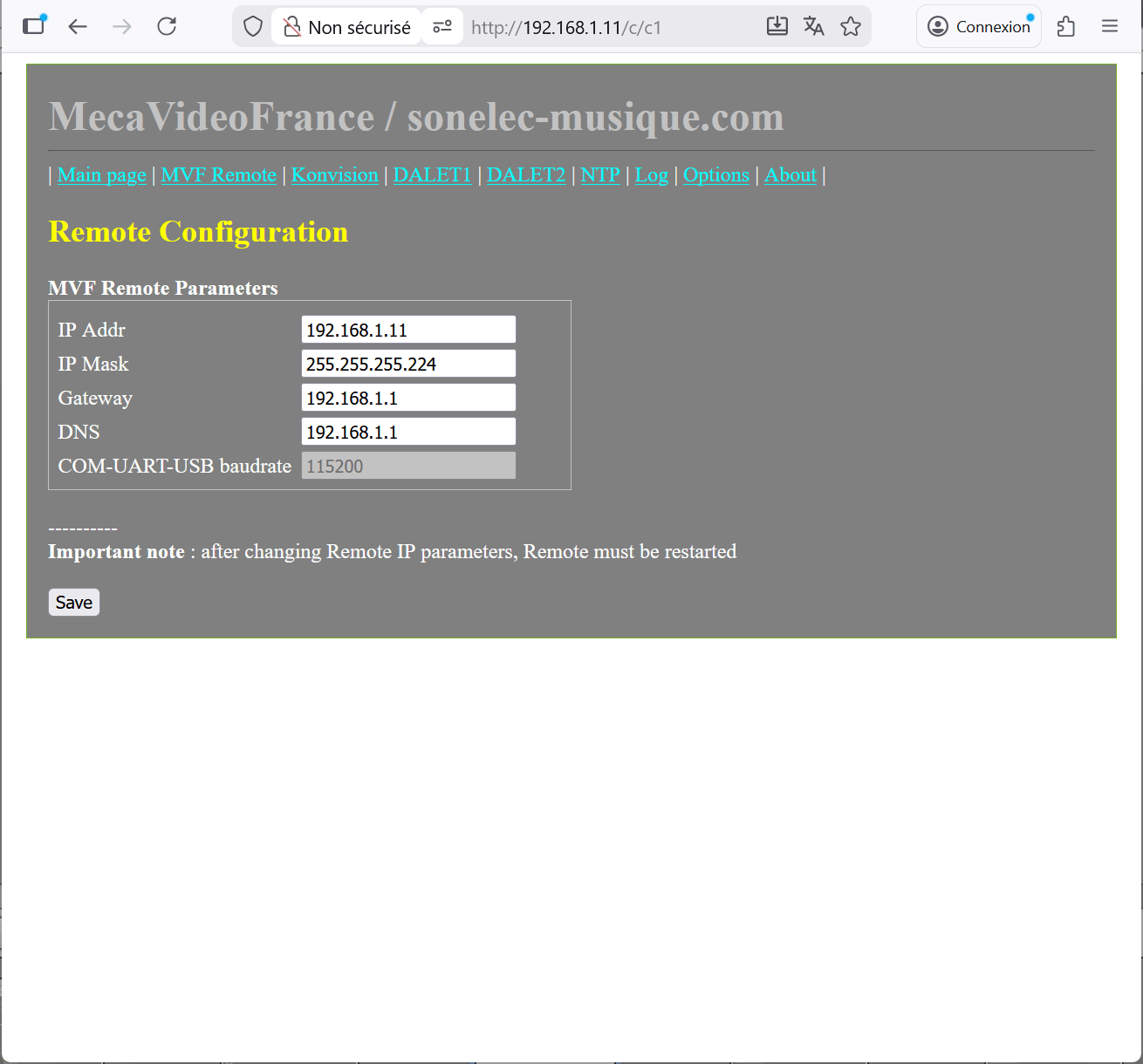1143x1064 pixels.
Task: Click the Non sécurisé security indicator
Action: point(347,27)
